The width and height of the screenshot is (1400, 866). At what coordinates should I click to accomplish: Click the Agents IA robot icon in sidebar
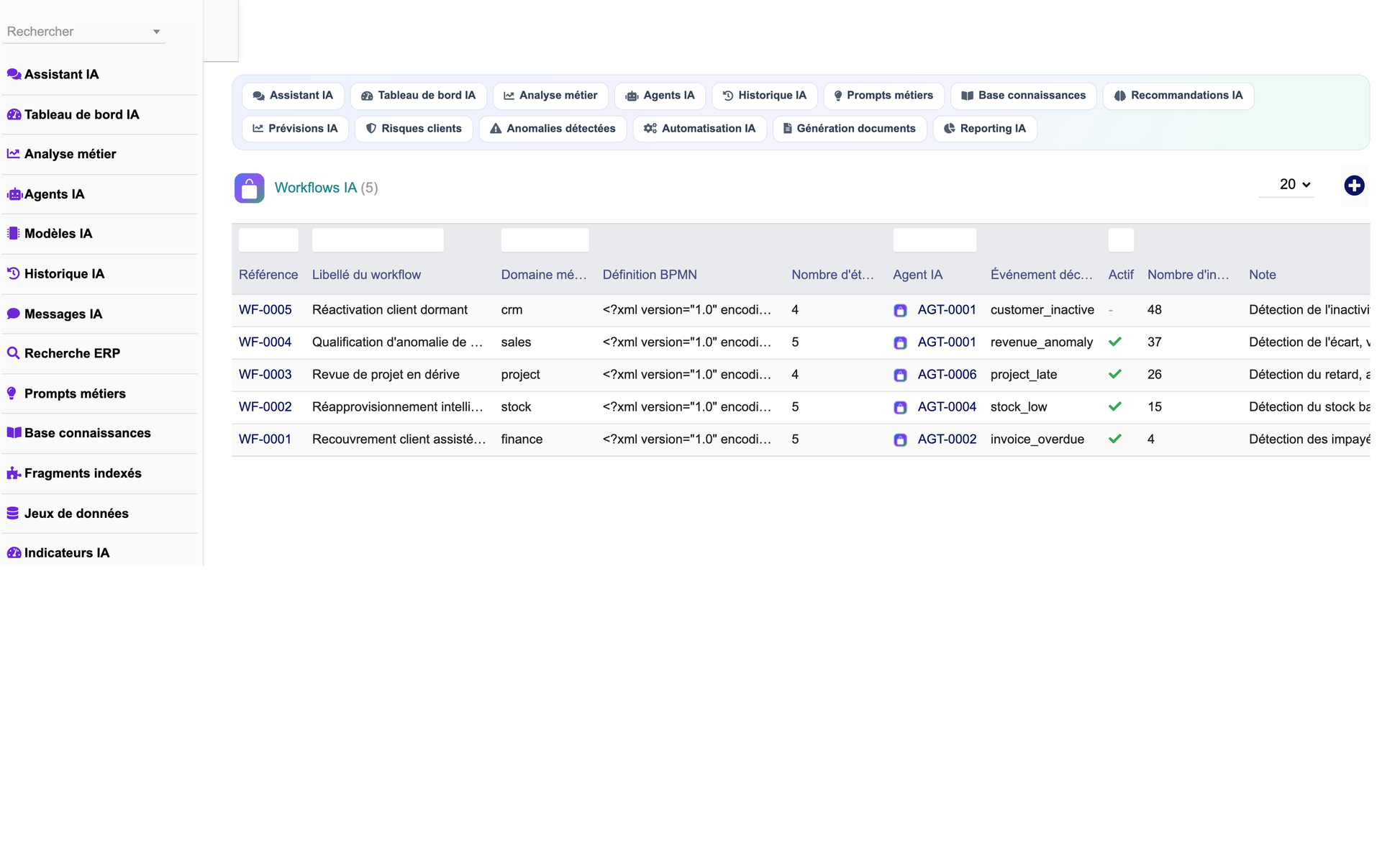(14, 194)
